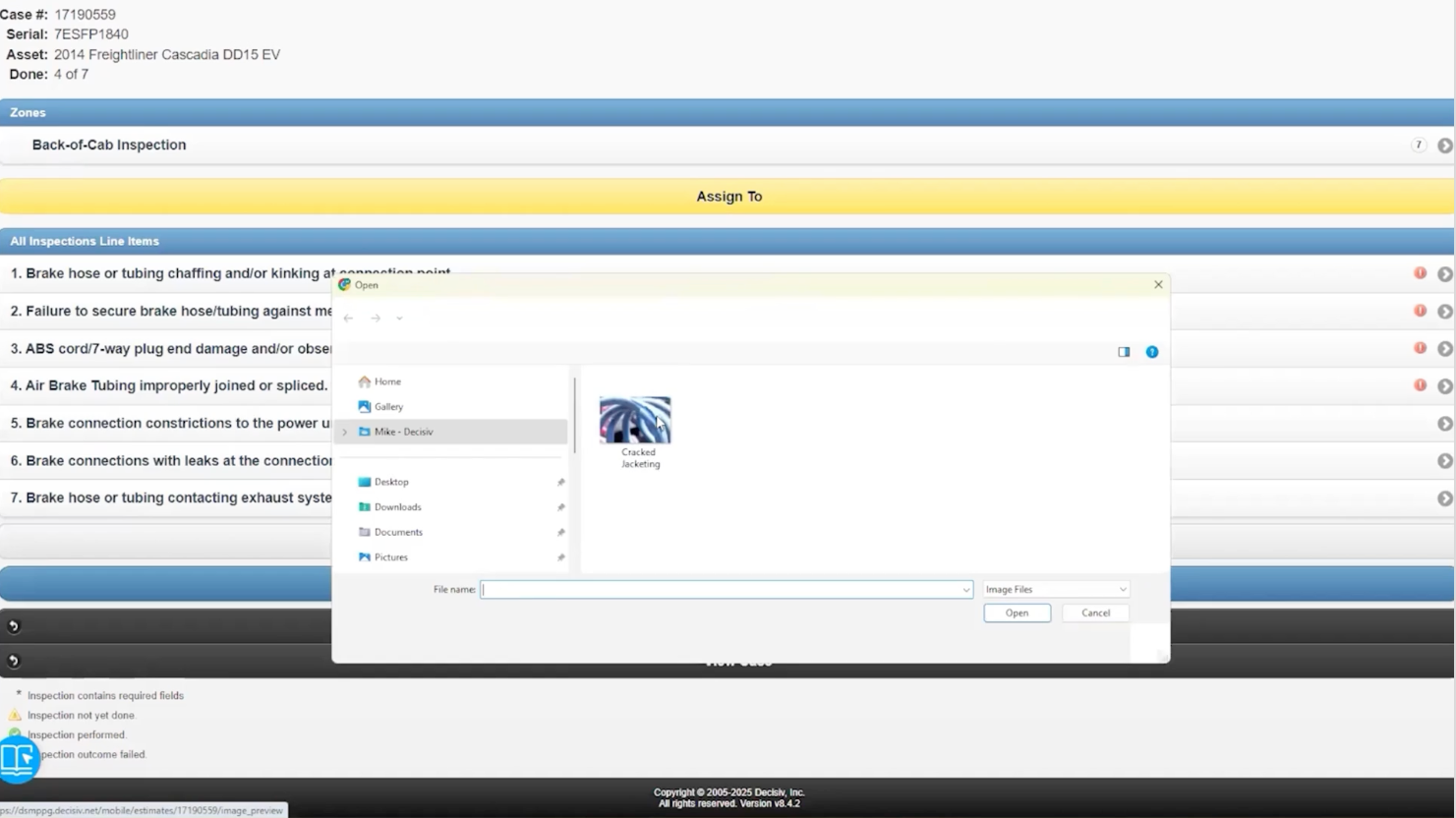
Task: Toggle the preview pane icon in the dialog
Action: pyautogui.click(x=1123, y=351)
